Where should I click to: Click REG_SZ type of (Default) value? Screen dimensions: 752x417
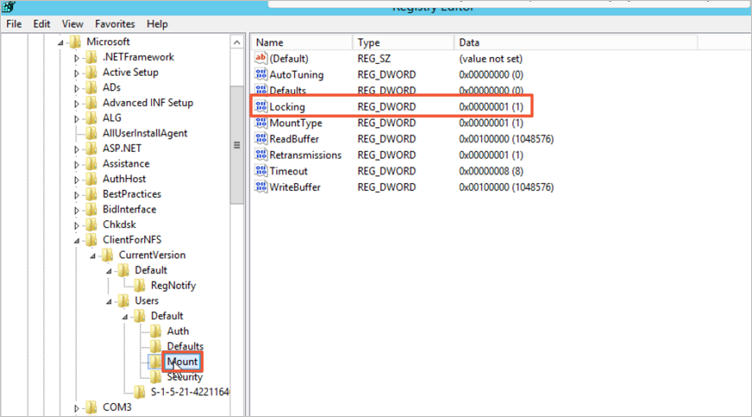click(374, 59)
